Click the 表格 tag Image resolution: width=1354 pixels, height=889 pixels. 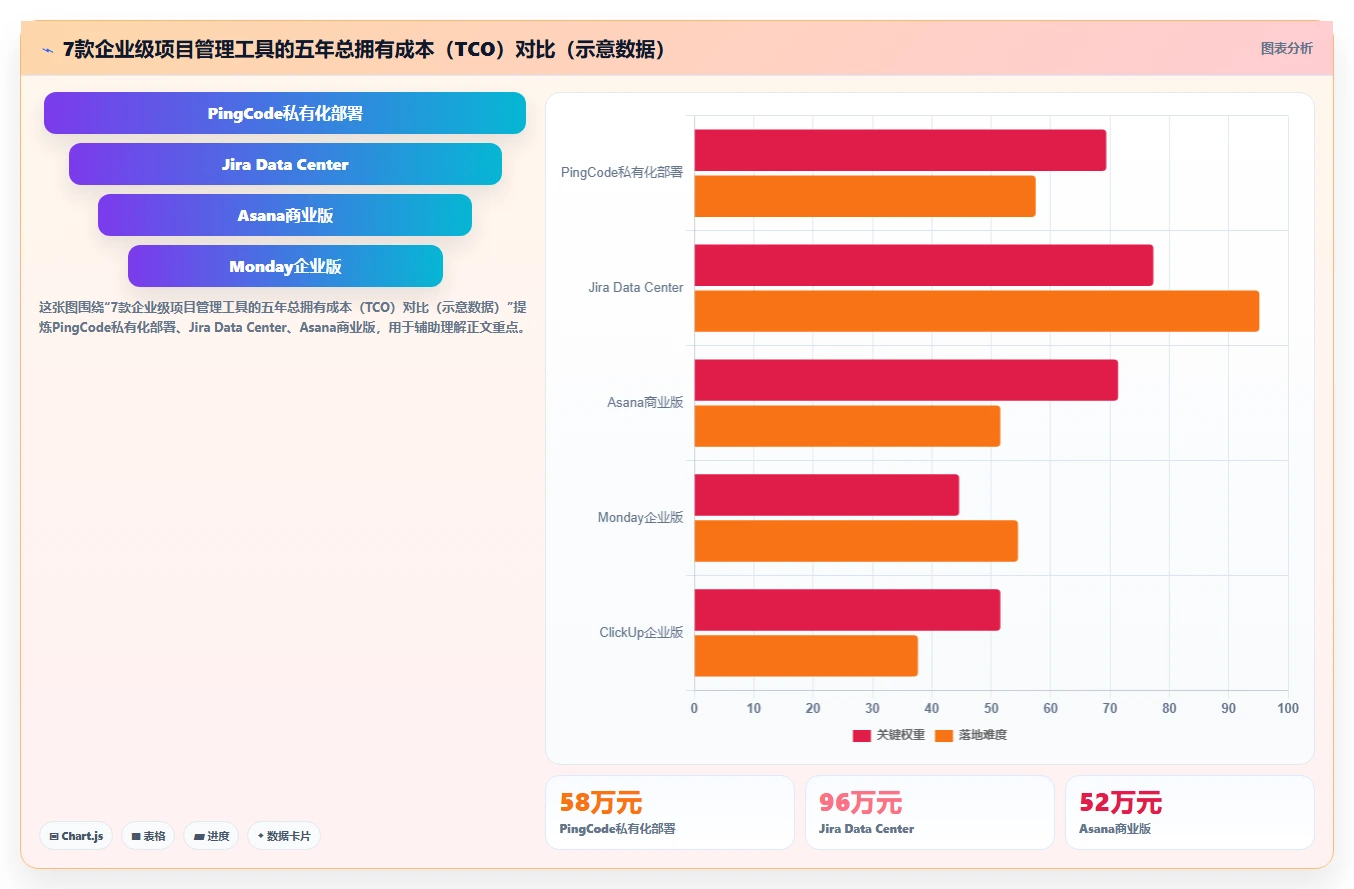[x=148, y=836]
